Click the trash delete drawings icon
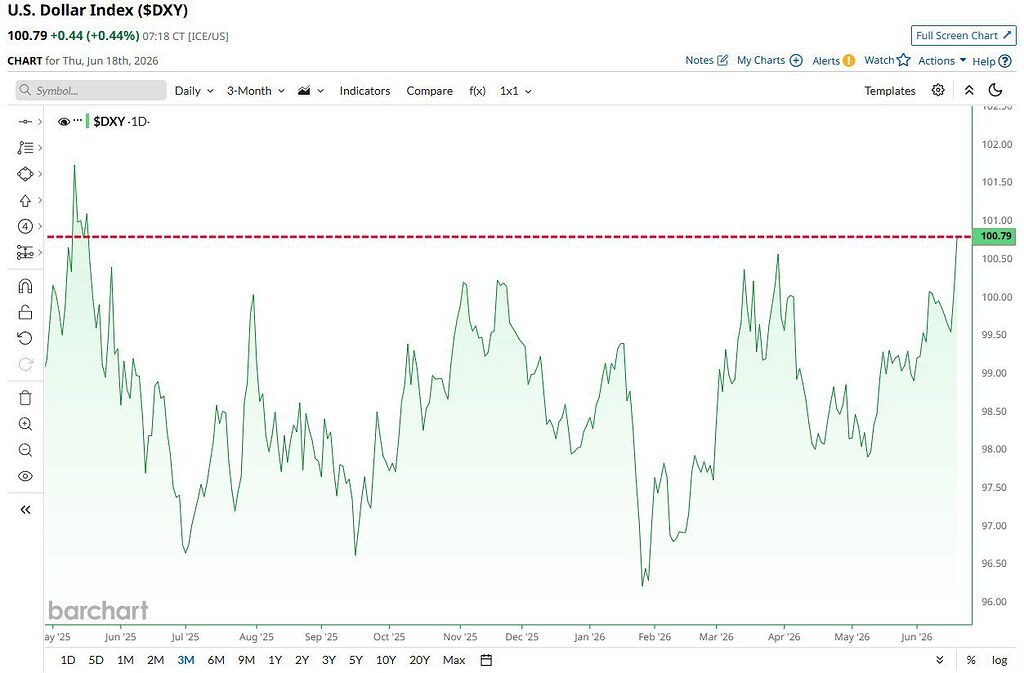1024x673 pixels. (25, 398)
